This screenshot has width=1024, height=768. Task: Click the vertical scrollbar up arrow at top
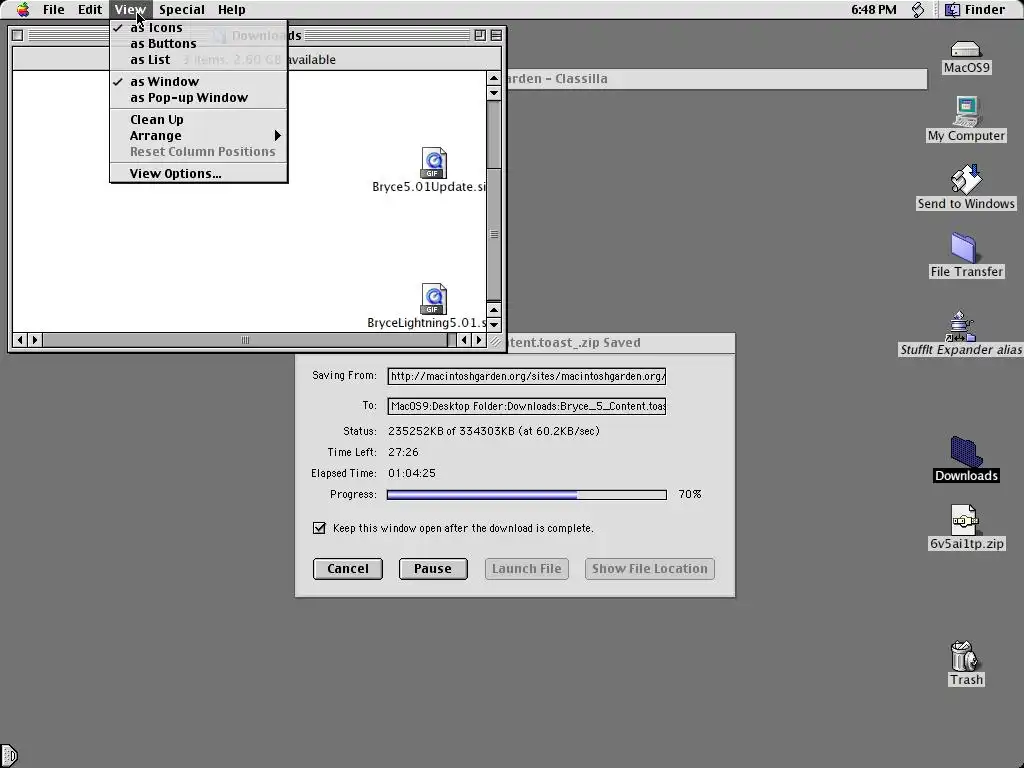pos(494,78)
